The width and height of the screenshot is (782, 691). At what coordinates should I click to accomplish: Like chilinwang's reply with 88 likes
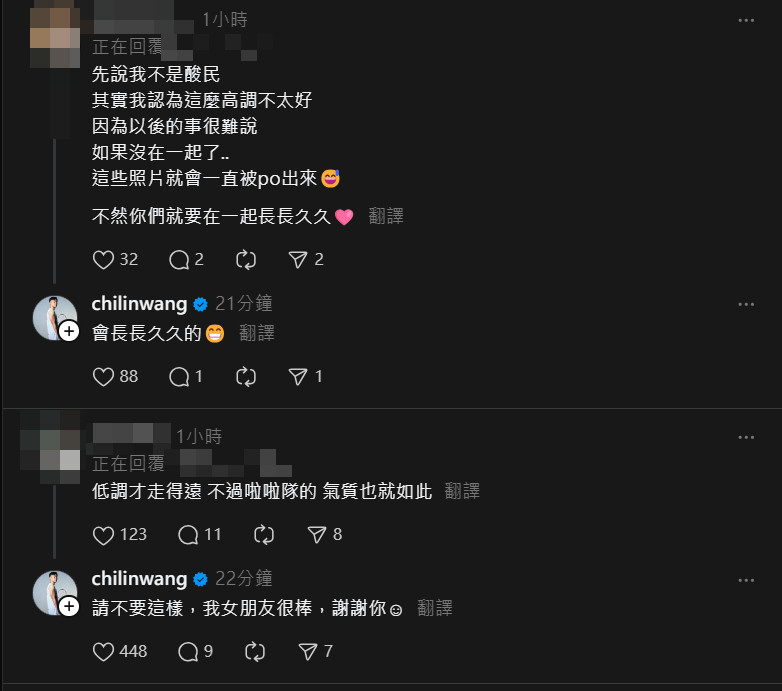(103, 377)
